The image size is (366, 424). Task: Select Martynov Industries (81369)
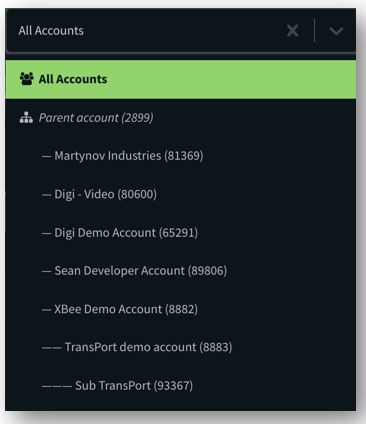click(181, 156)
